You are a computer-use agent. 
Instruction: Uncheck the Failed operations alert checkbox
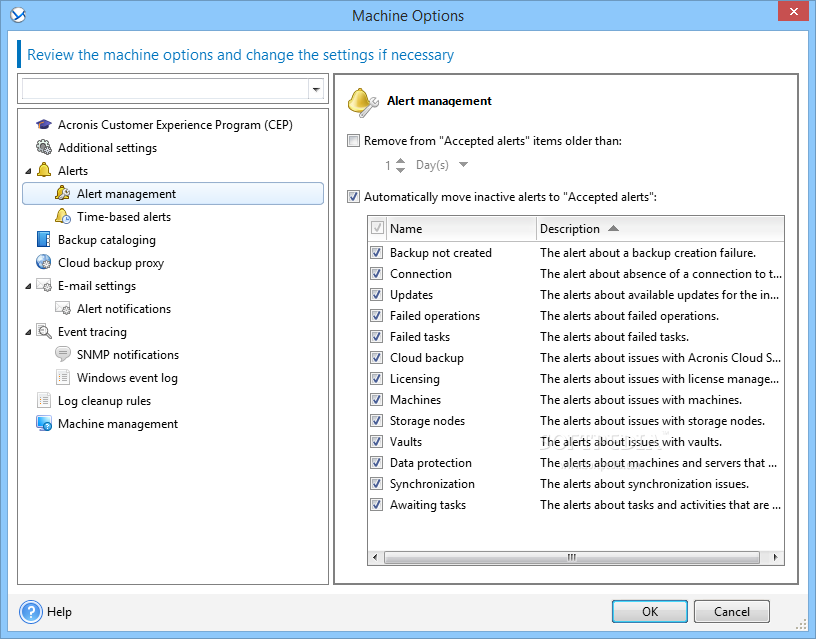tap(377, 316)
